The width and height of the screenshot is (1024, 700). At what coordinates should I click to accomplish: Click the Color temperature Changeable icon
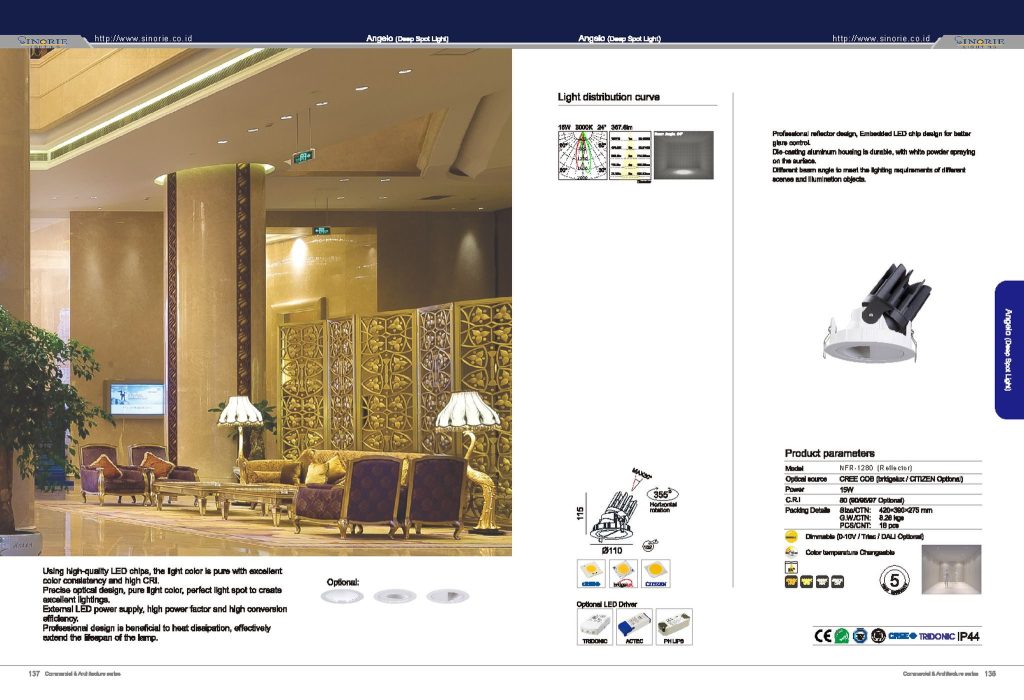point(791,552)
